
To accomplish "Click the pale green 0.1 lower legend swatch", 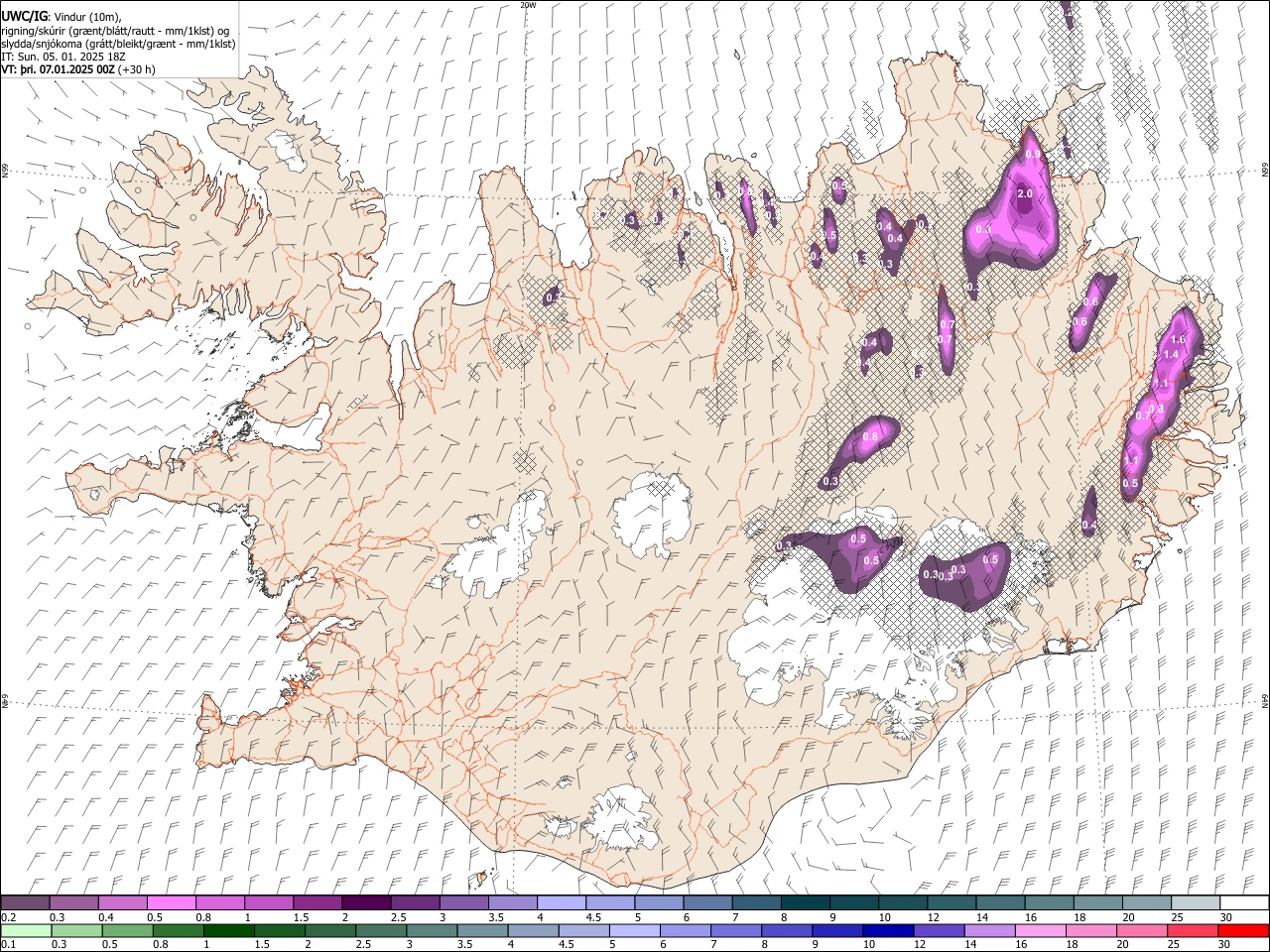I will [25, 931].
